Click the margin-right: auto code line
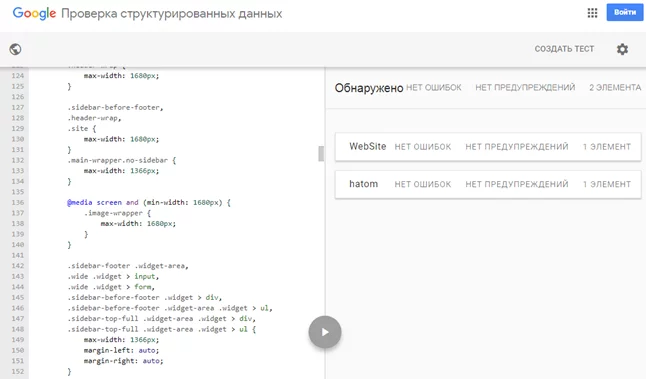 click(123, 361)
